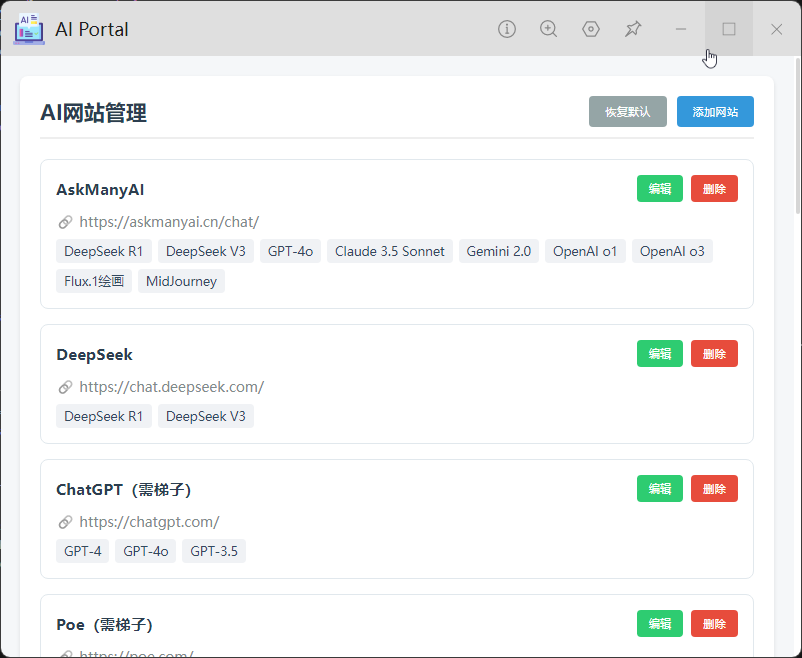This screenshot has height=658, width=802.
Task: Click the zoom-in magnifier icon
Action: [x=548, y=29]
